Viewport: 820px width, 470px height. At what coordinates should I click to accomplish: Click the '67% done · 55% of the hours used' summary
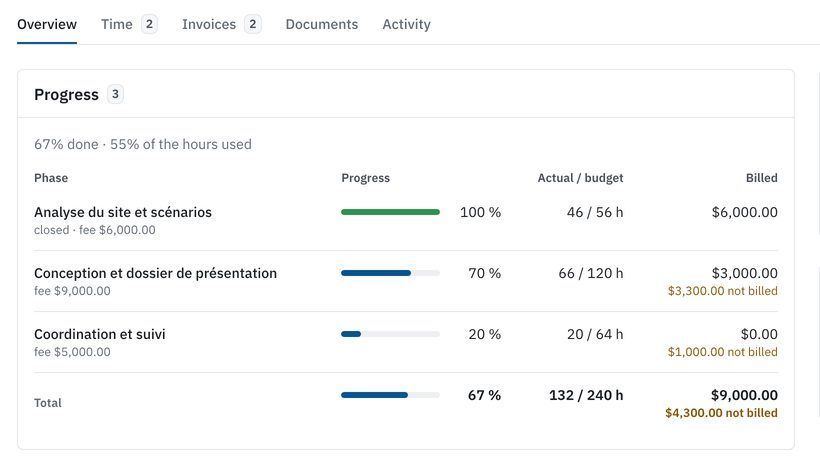click(x=143, y=144)
